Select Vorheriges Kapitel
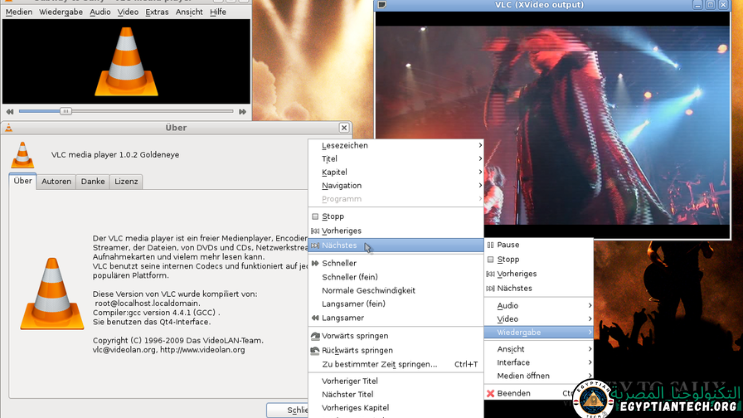Viewport: 743px width, 418px height. click(x=396, y=408)
